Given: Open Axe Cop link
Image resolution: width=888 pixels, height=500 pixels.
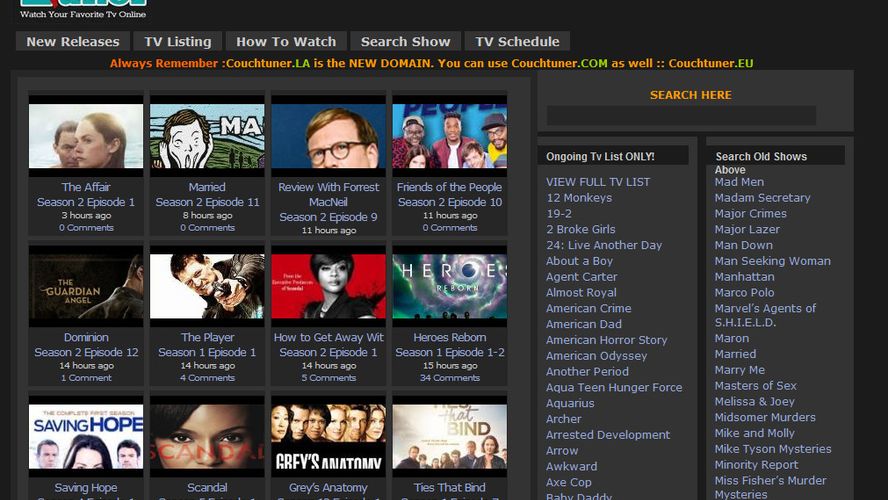Looking at the screenshot, I should (x=569, y=482).
